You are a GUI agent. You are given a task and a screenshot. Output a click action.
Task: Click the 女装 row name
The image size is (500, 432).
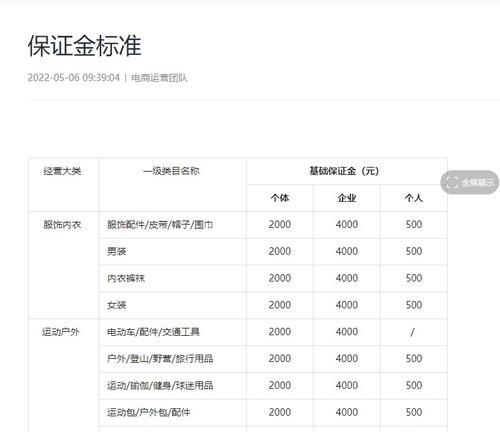pyautogui.click(x=117, y=305)
